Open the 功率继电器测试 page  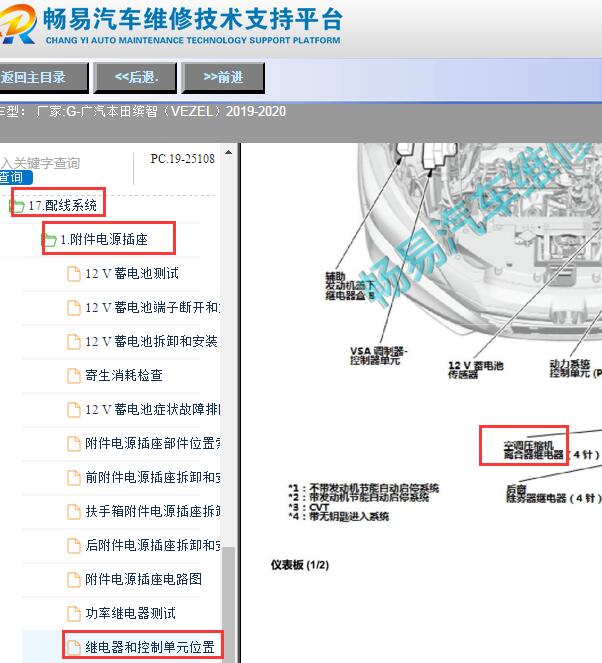pyautogui.click(x=131, y=614)
